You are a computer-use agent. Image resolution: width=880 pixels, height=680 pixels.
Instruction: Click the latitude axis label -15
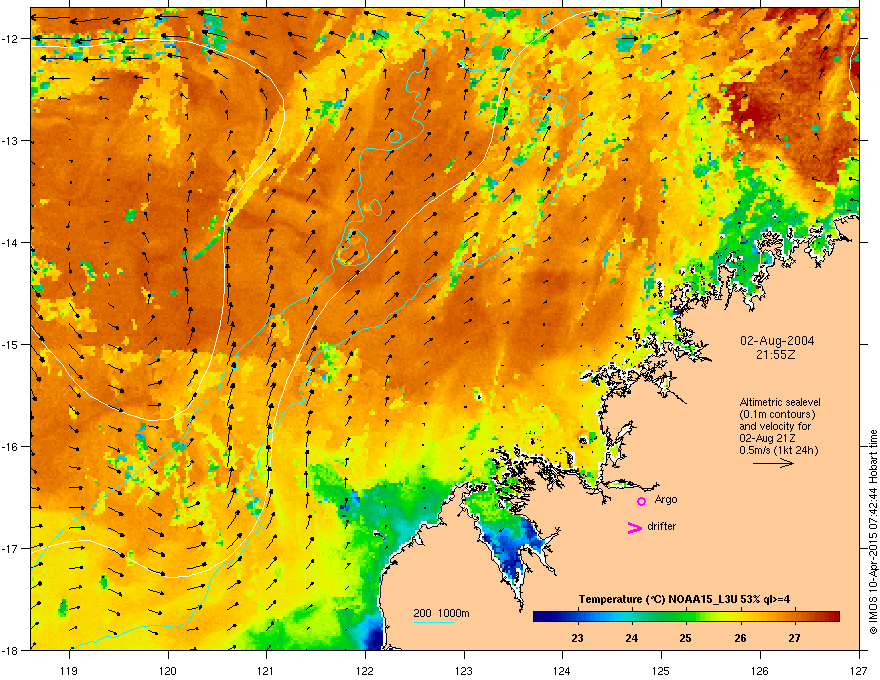[x=10, y=344]
